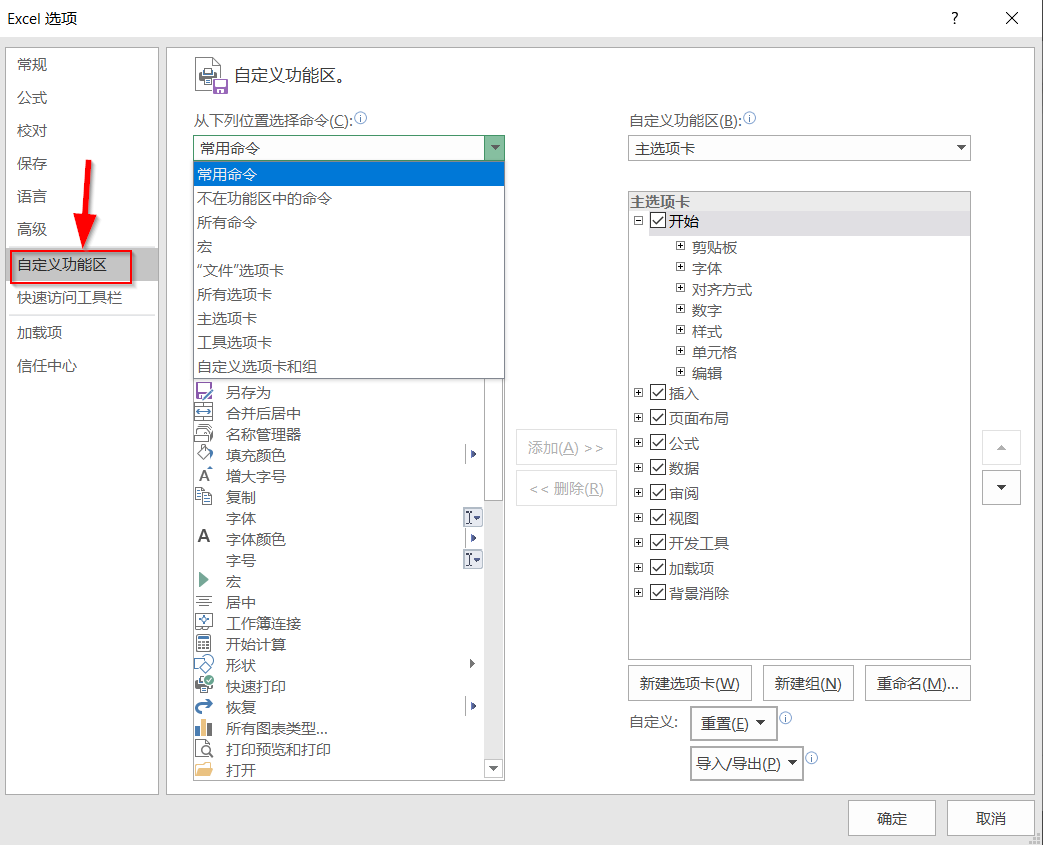
Task: Expand the 剪贴板 group
Action: point(680,246)
